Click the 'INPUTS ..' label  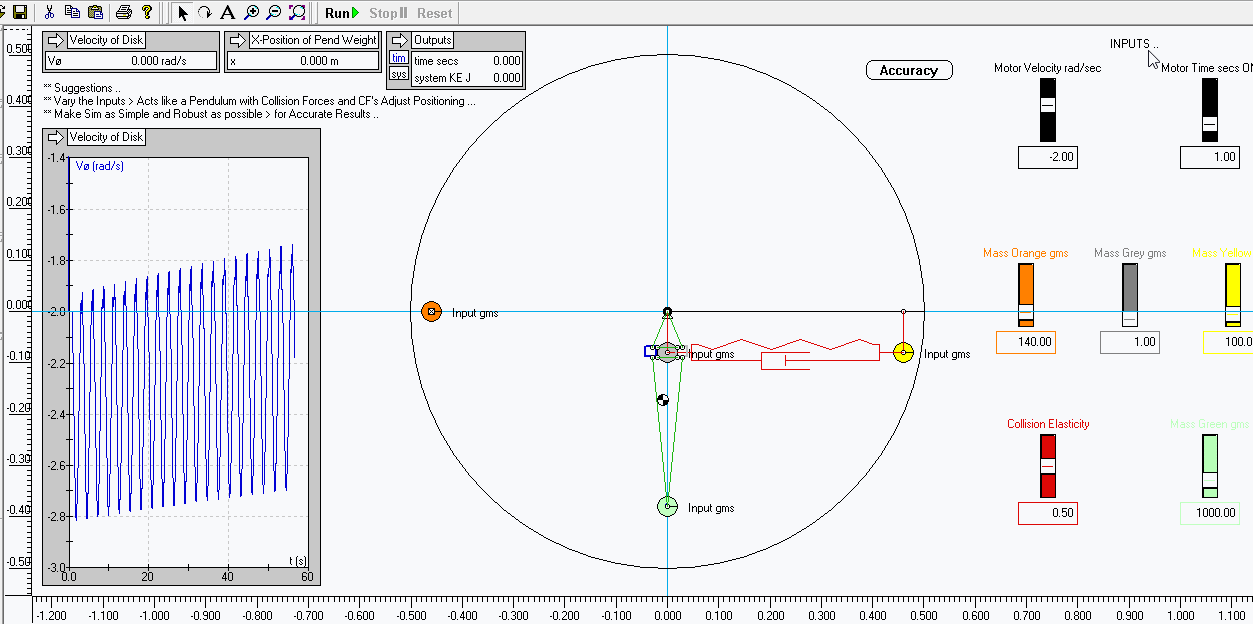point(1134,44)
